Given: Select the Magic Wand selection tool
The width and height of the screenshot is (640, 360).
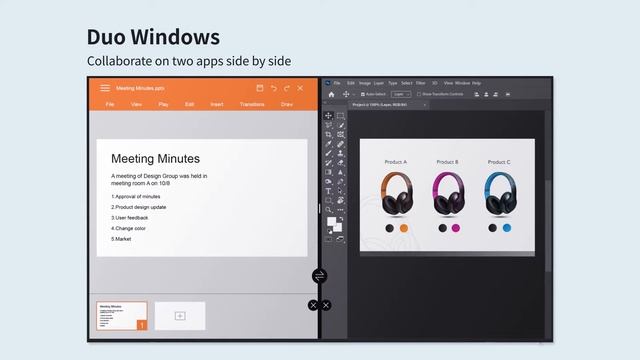Looking at the screenshot, I should pyautogui.click(x=340, y=125).
